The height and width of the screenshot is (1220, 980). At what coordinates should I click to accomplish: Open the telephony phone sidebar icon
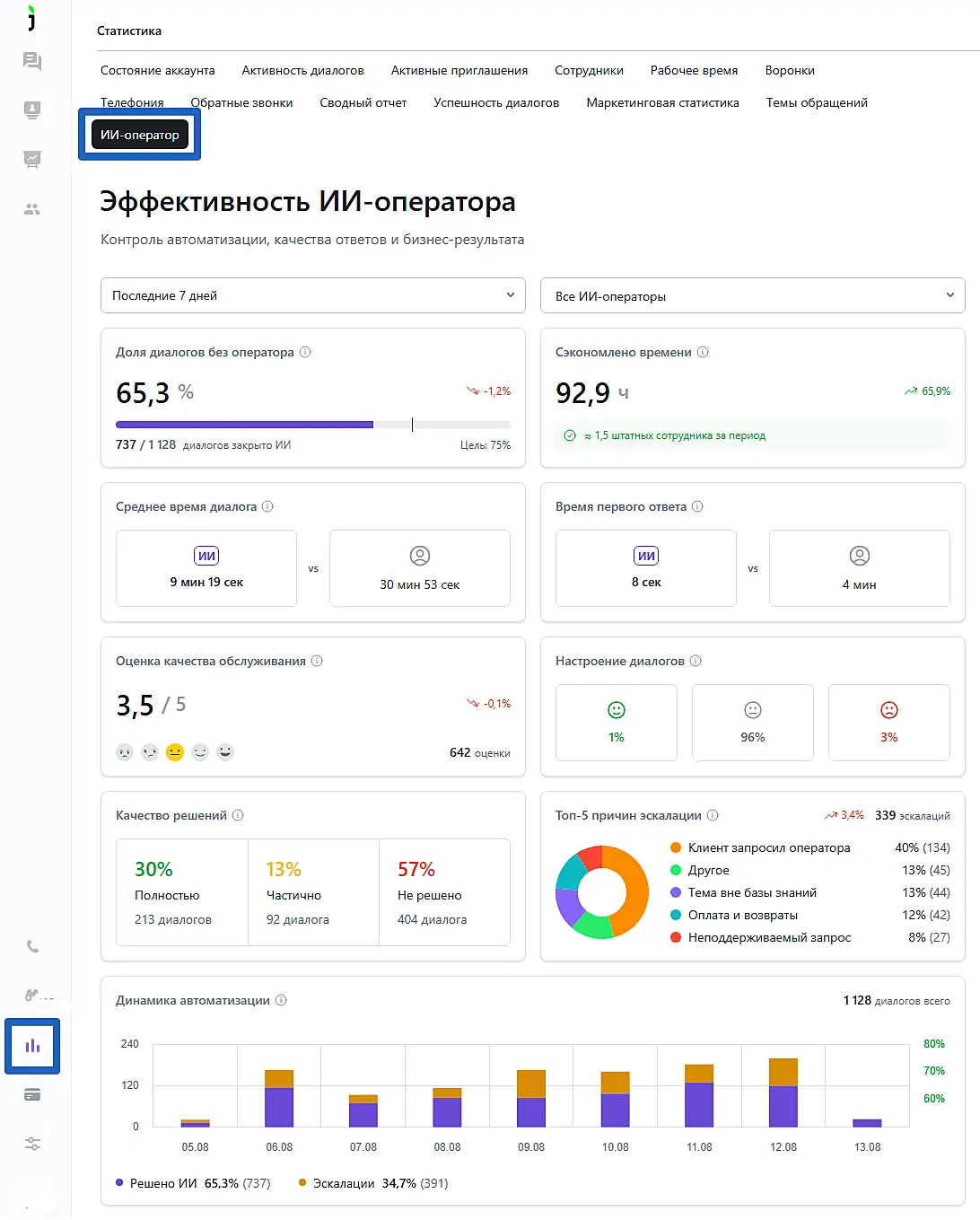tap(32, 946)
